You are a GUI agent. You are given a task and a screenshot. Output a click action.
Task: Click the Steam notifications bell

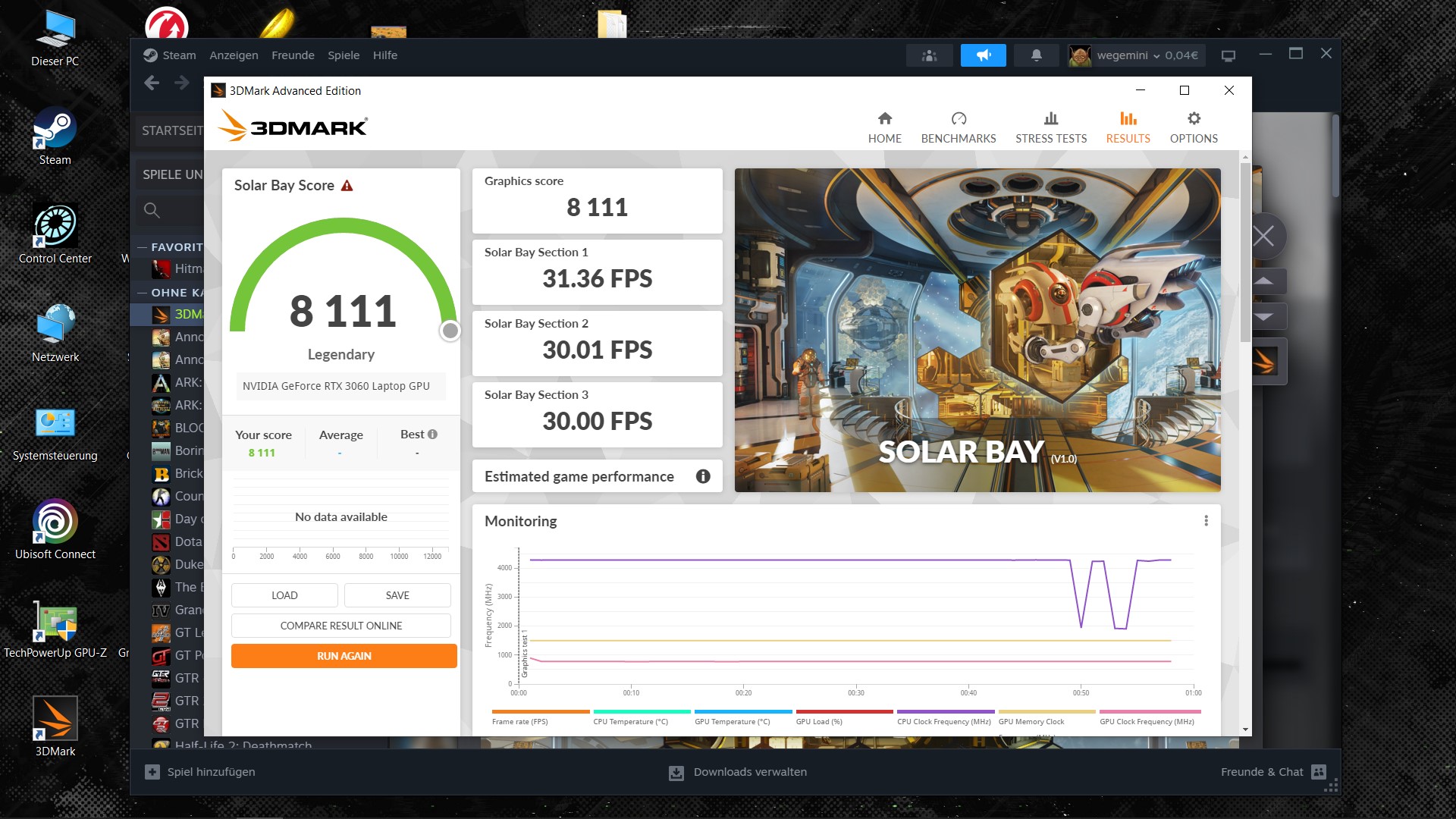(x=1036, y=55)
